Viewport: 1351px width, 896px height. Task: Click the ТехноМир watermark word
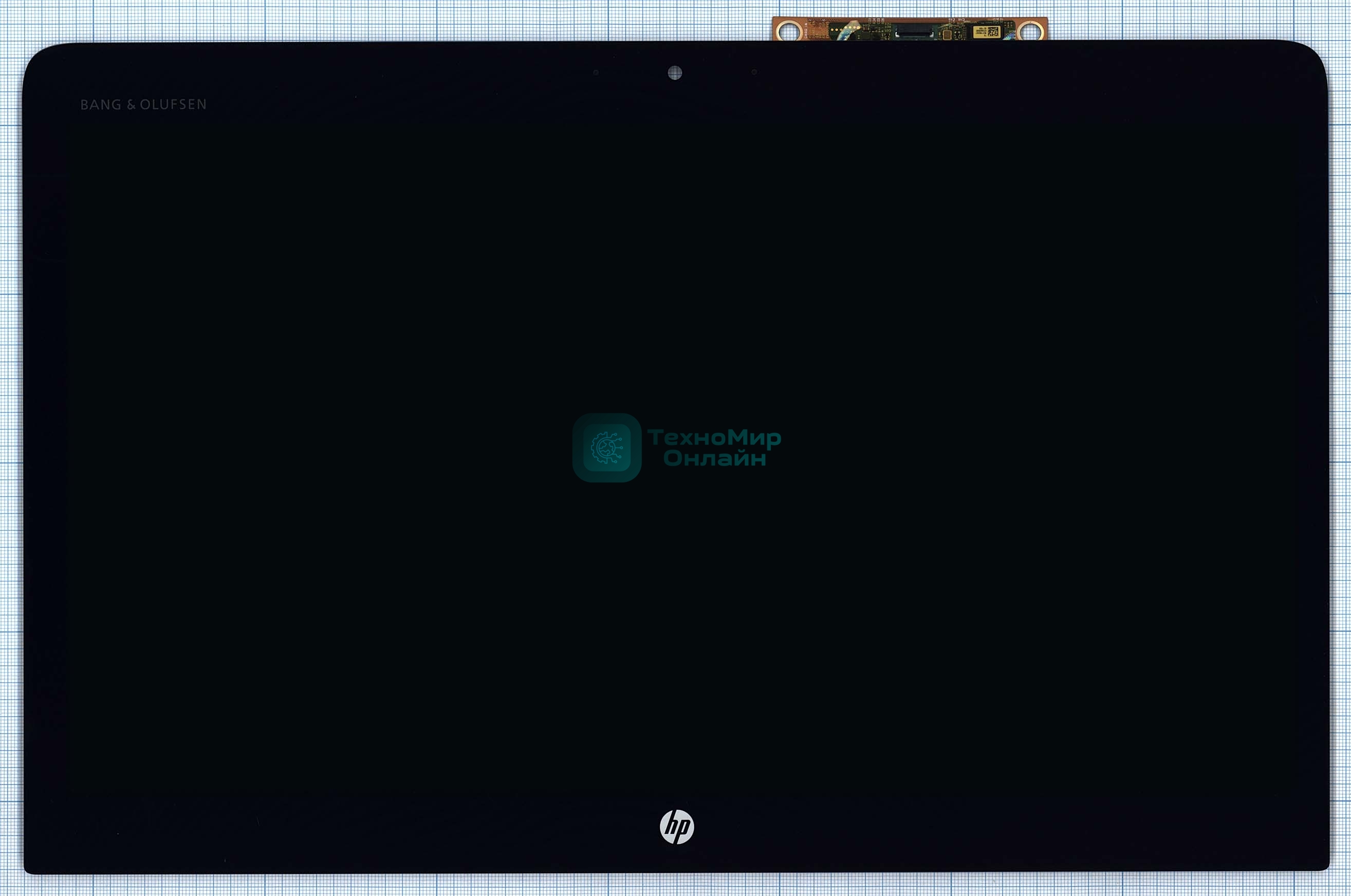714,438
